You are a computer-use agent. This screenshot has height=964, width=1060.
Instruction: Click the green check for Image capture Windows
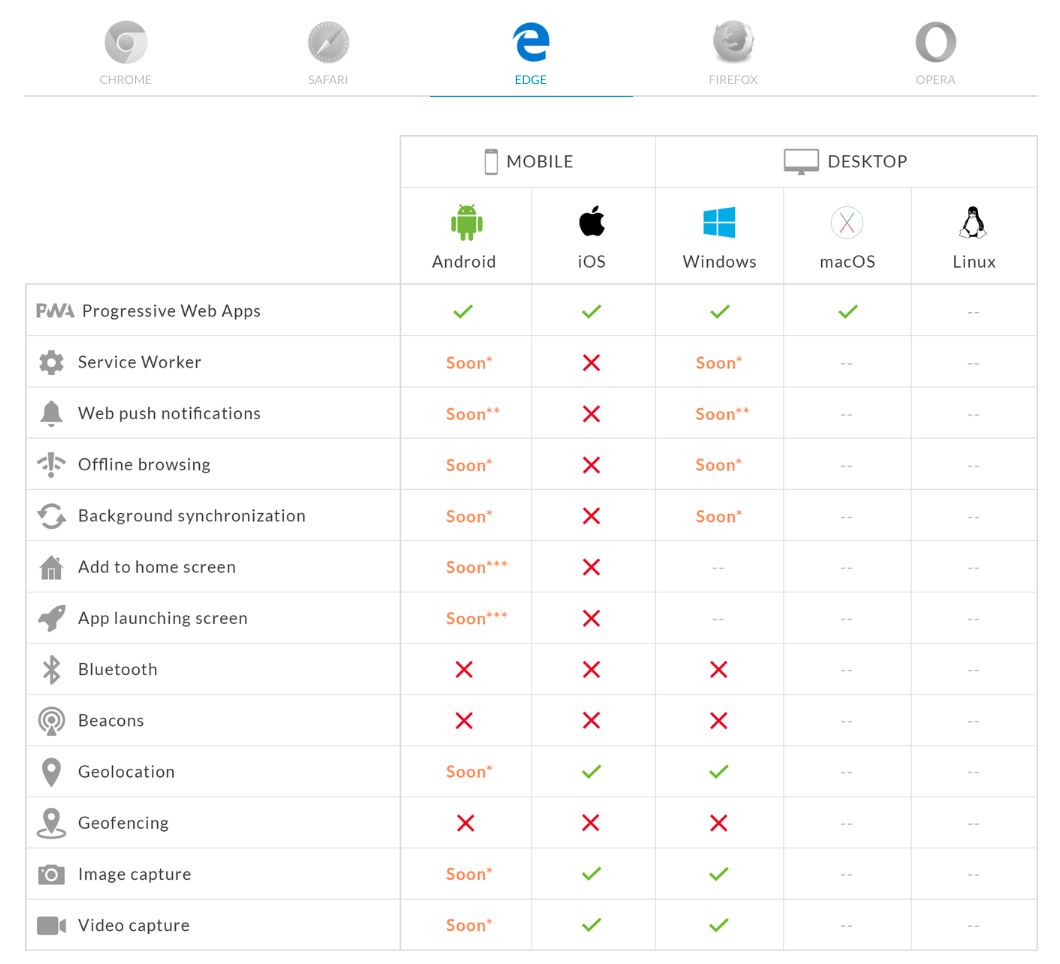(719, 874)
